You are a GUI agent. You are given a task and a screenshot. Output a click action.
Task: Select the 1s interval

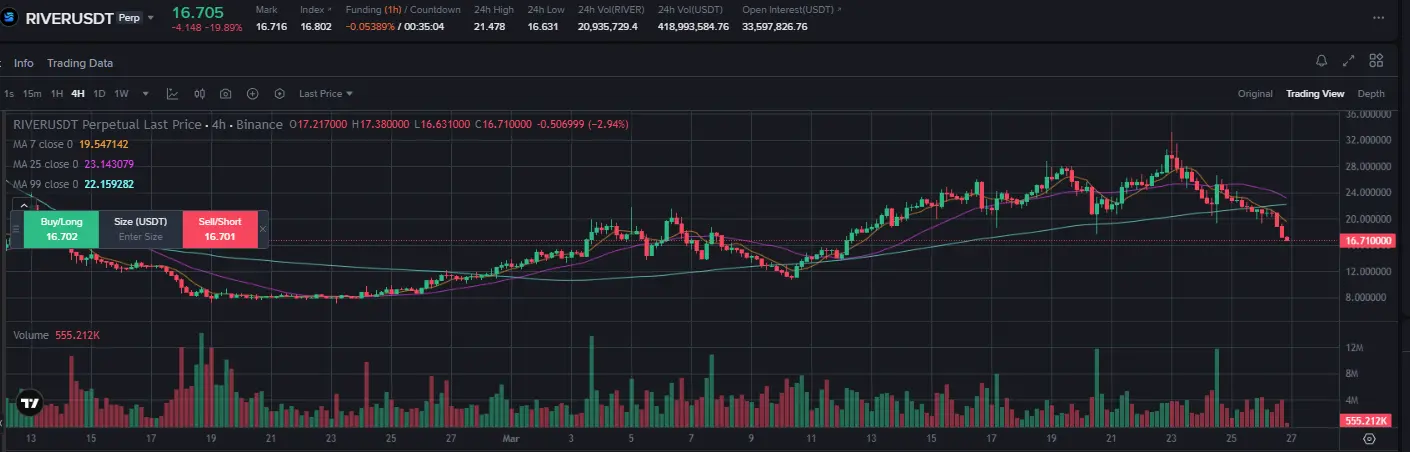pyautogui.click(x=9, y=94)
